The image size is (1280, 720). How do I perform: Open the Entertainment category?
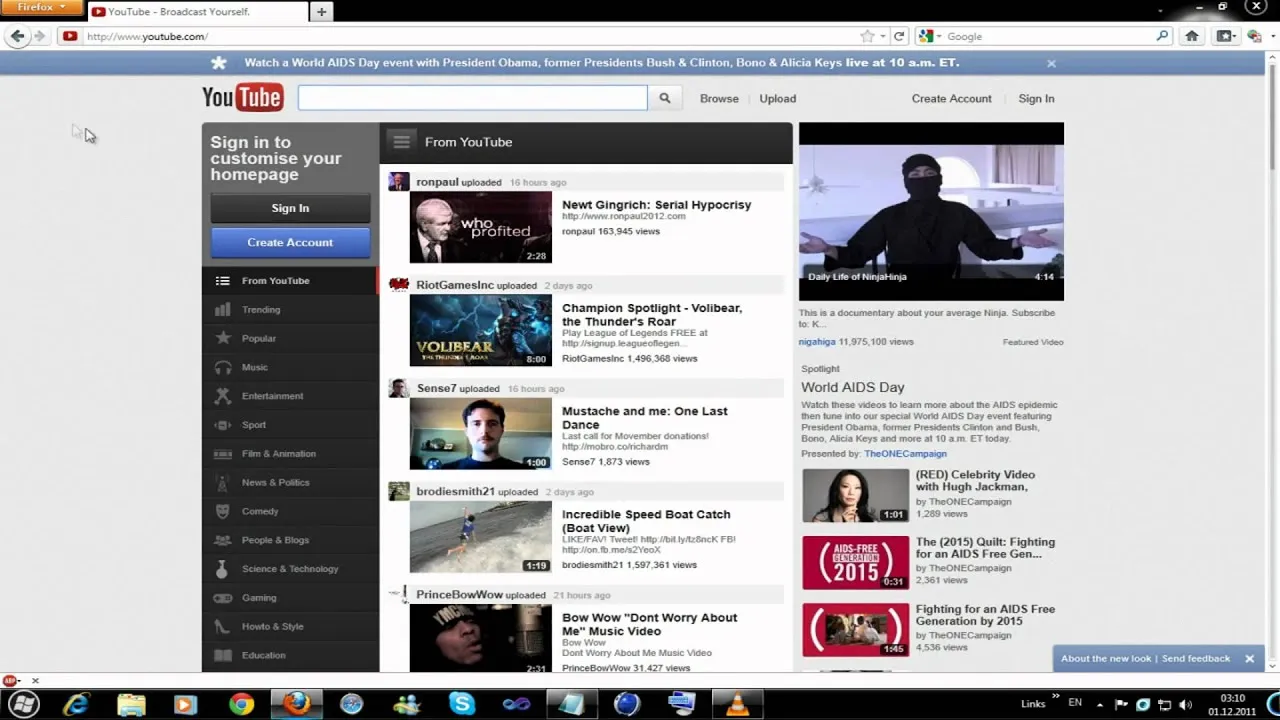click(x=290, y=396)
